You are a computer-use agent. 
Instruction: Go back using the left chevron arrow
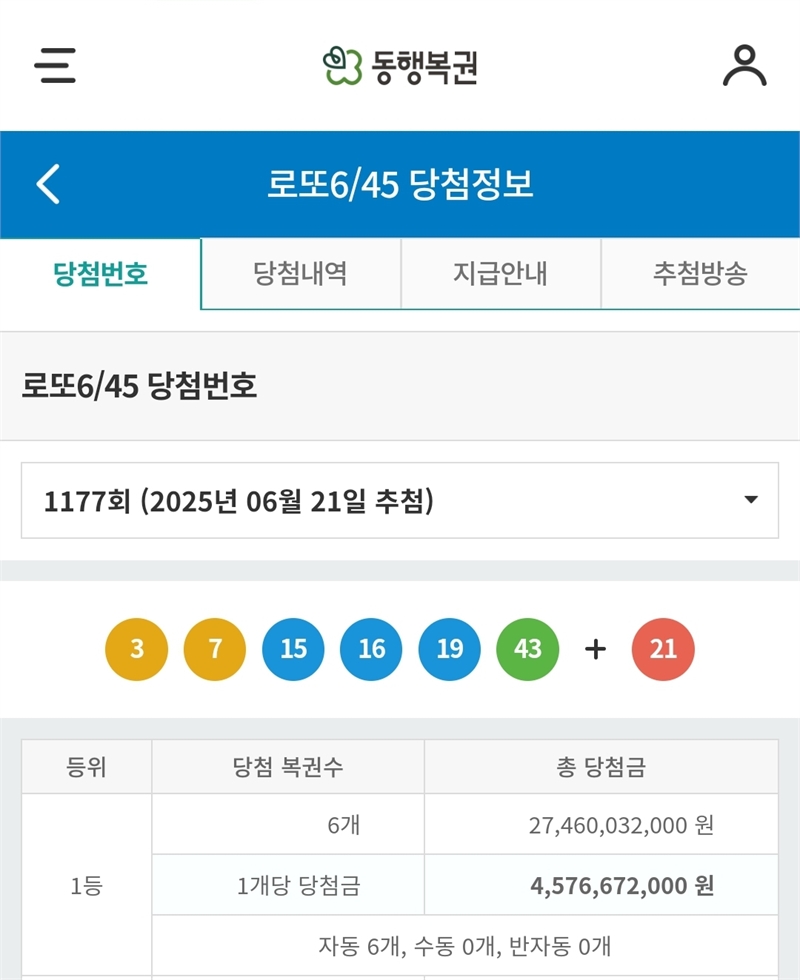48,185
